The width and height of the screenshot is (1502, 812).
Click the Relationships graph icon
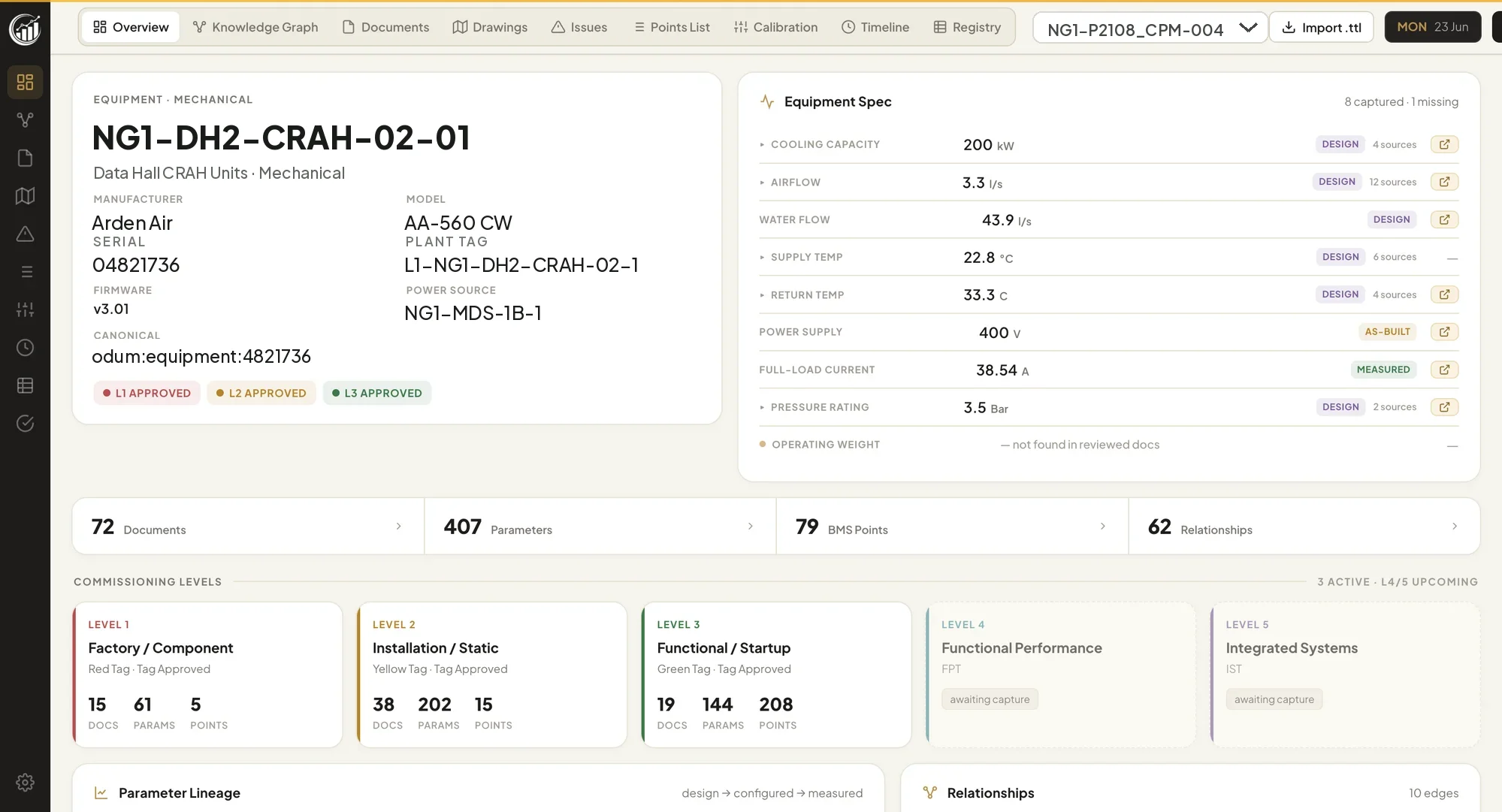pos(930,793)
